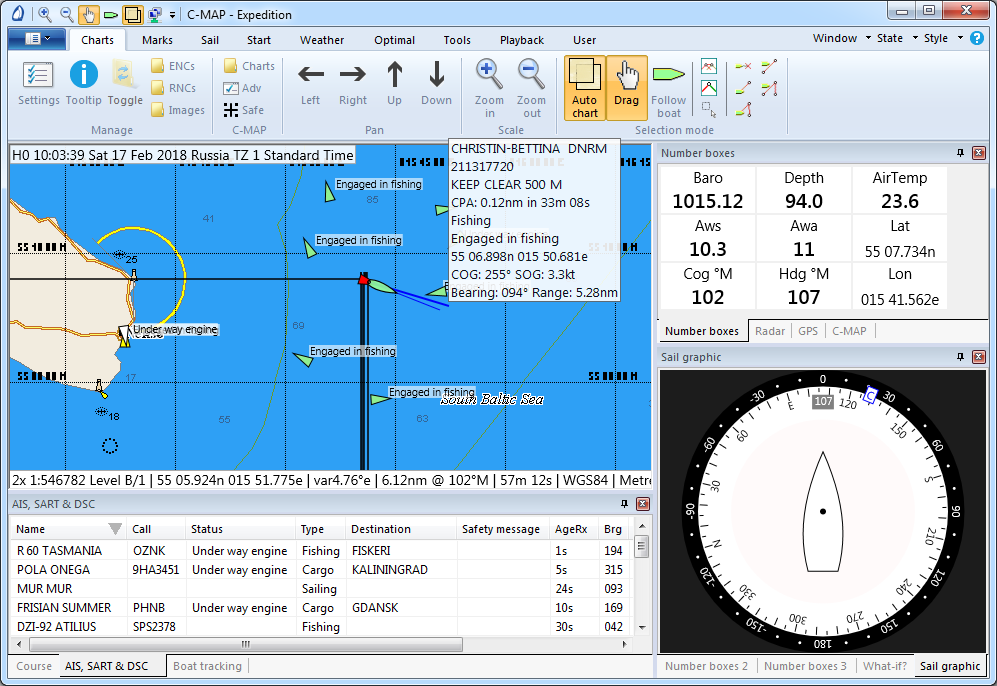Open the blue help question mark
The height and width of the screenshot is (686, 997).
pos(977,38)
